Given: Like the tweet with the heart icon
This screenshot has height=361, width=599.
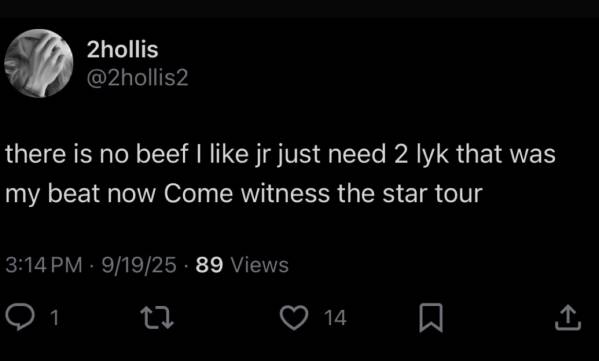Looking at the screenshot, I should 294,317.
